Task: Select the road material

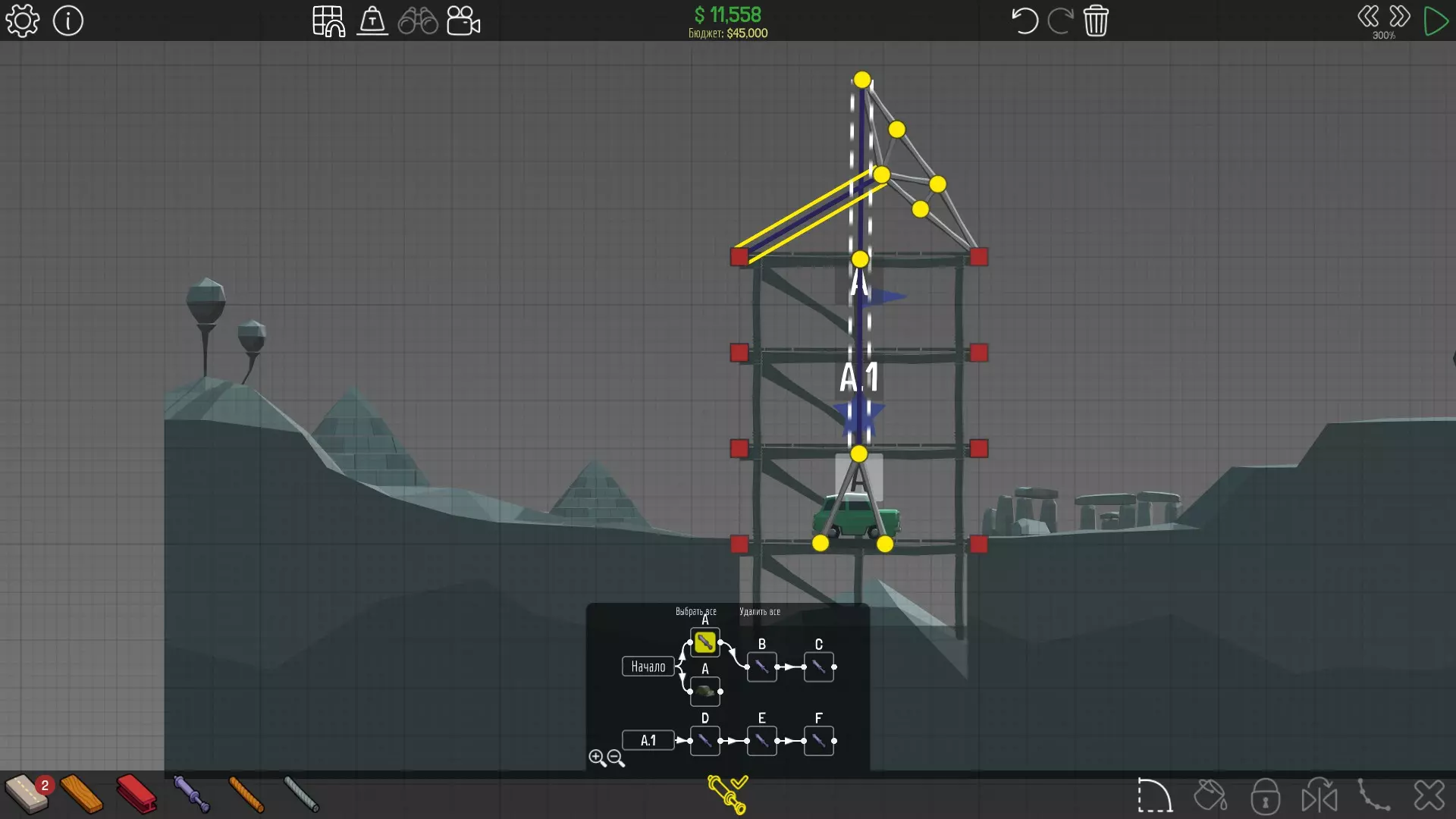Action: click(27, 794)
